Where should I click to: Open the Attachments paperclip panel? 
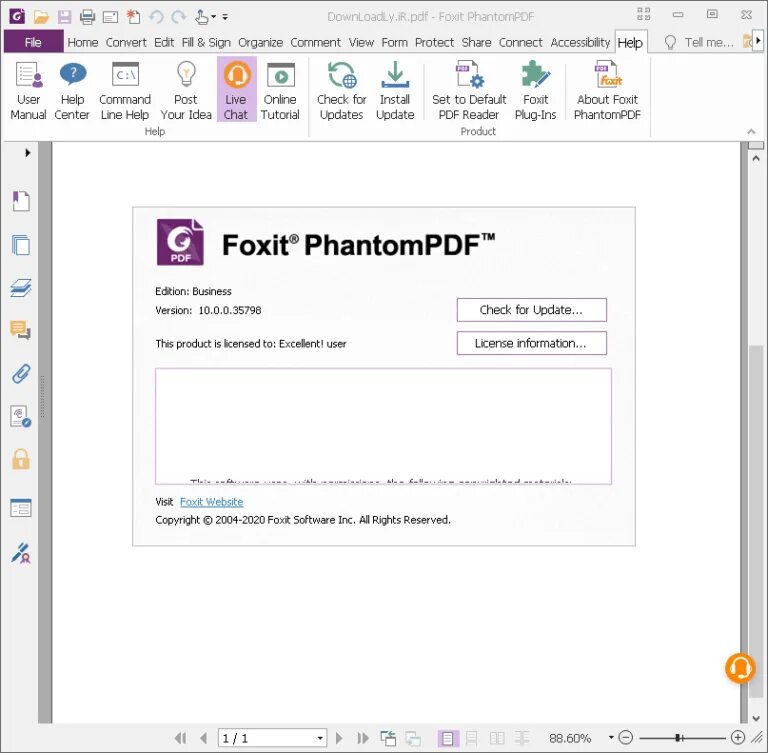tap(21, 373)
